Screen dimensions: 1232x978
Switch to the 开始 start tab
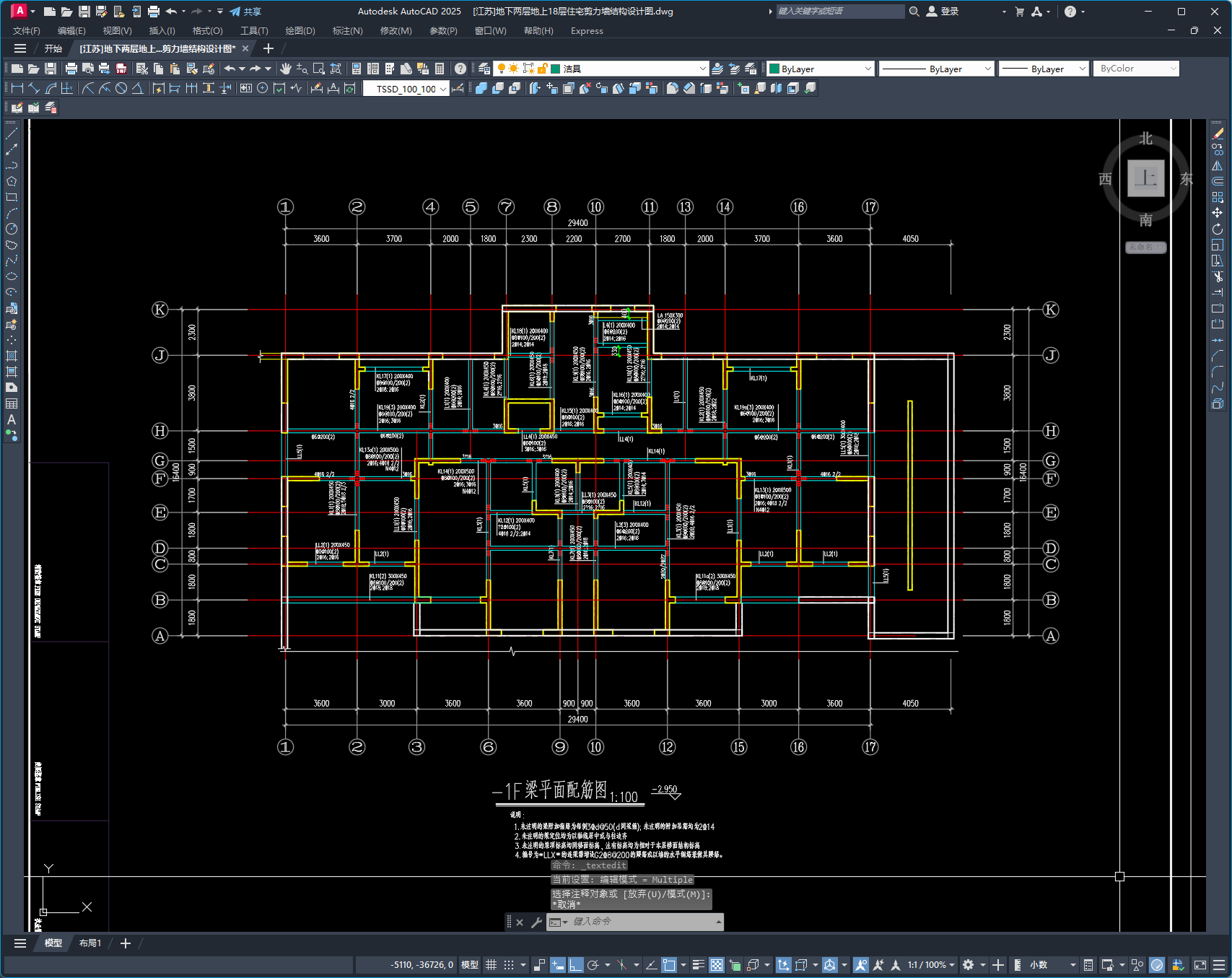53,48
